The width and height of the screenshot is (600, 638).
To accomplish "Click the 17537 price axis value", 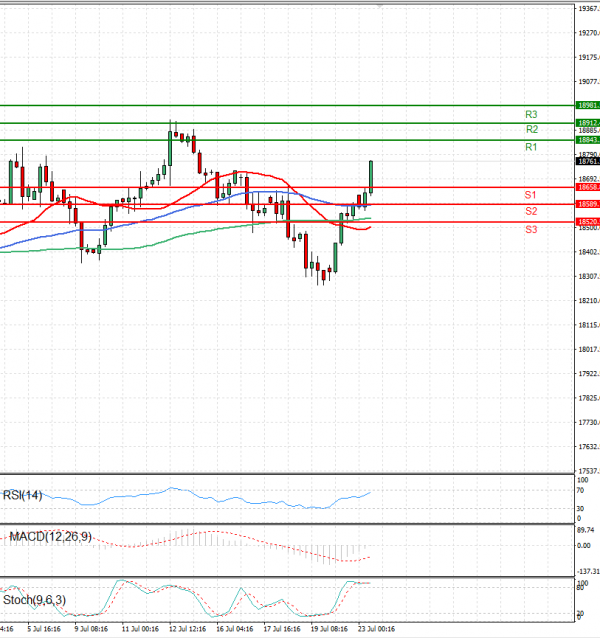I will 589,471.
